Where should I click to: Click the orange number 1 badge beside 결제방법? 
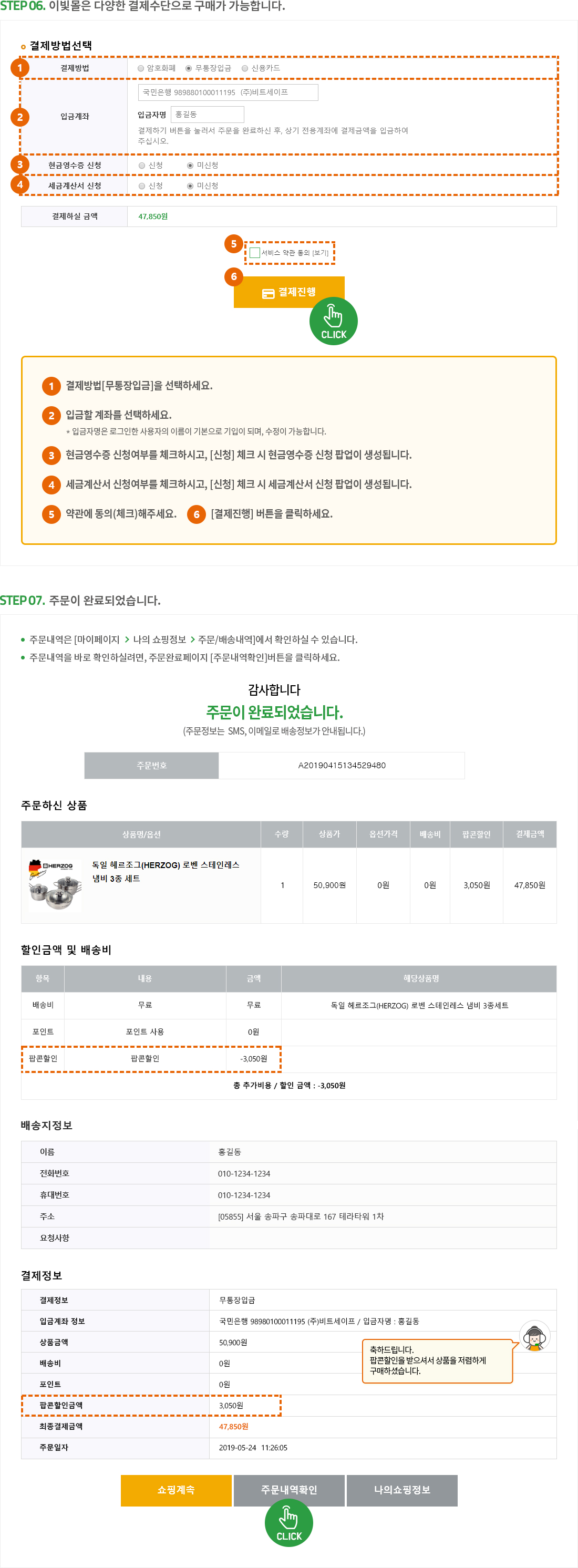20,68
